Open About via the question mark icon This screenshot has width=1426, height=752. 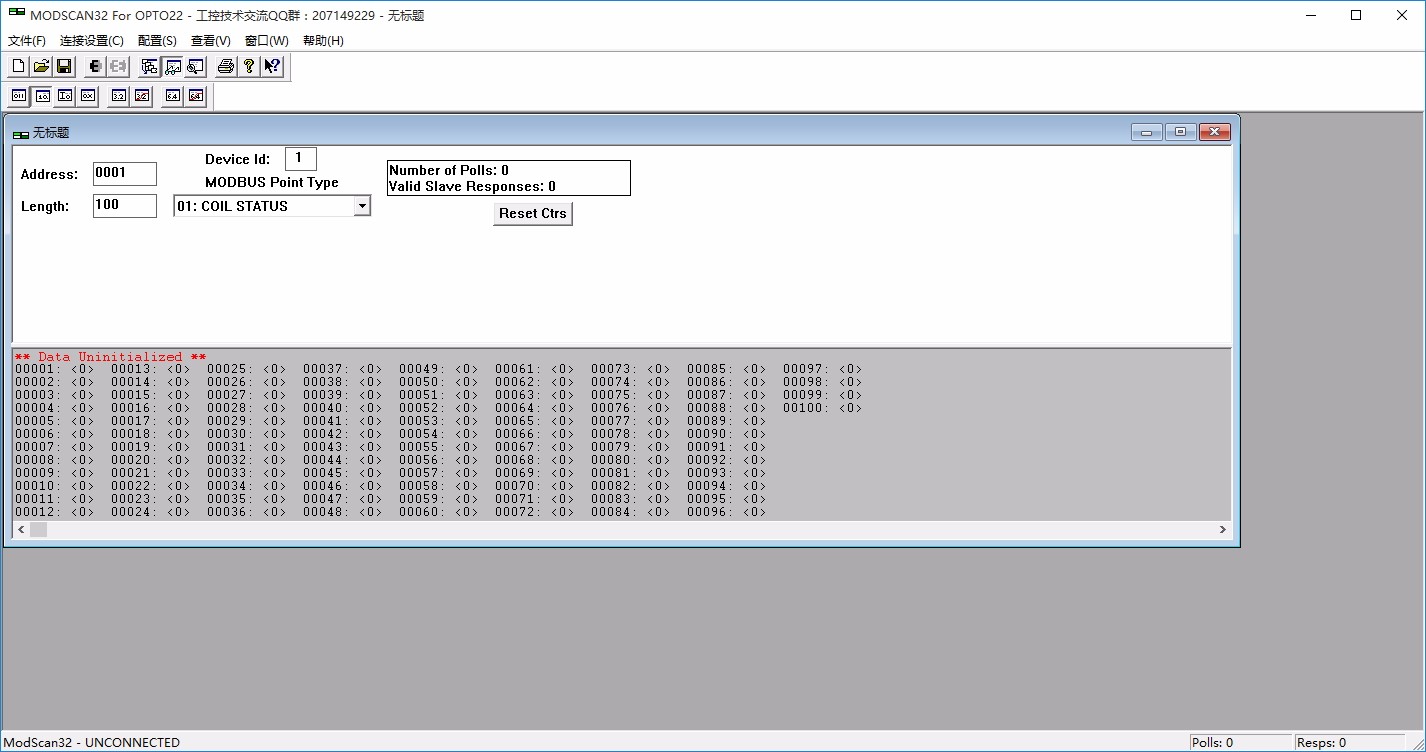point(247,65)
